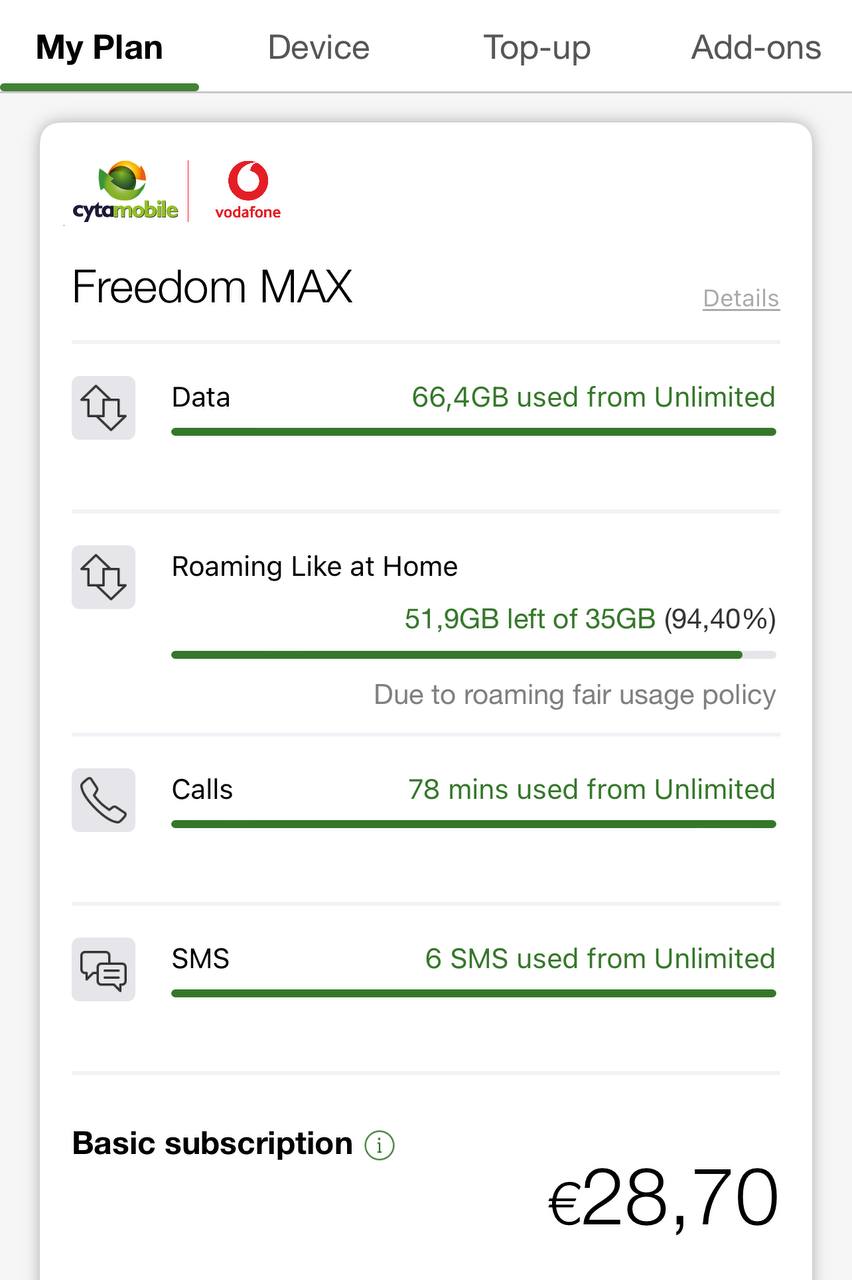Select the Add-ons tab
This screenshot has width=852, height=1280.
tap(756, 47)
